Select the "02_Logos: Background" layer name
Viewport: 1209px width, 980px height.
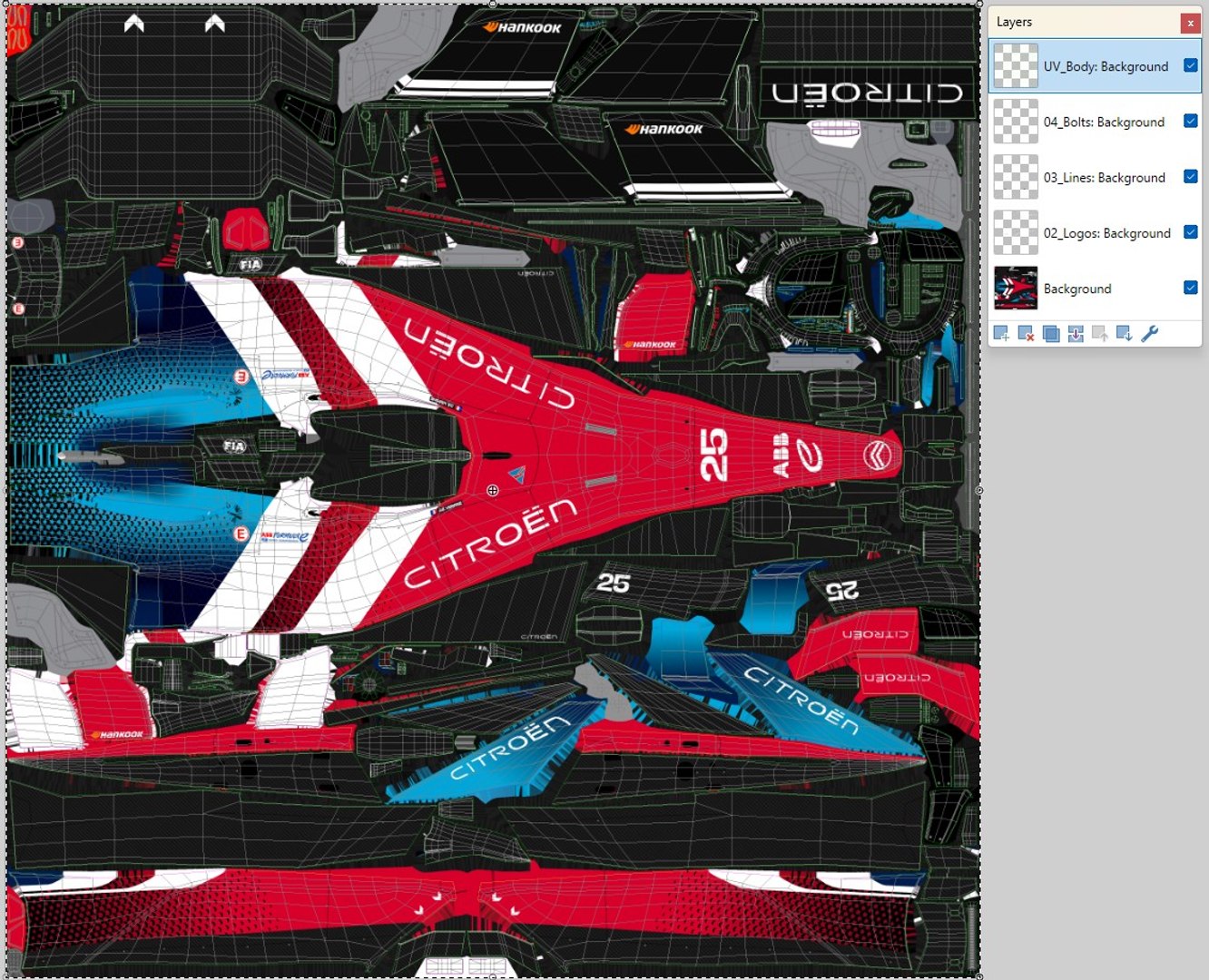click(x=1106, y=233)
